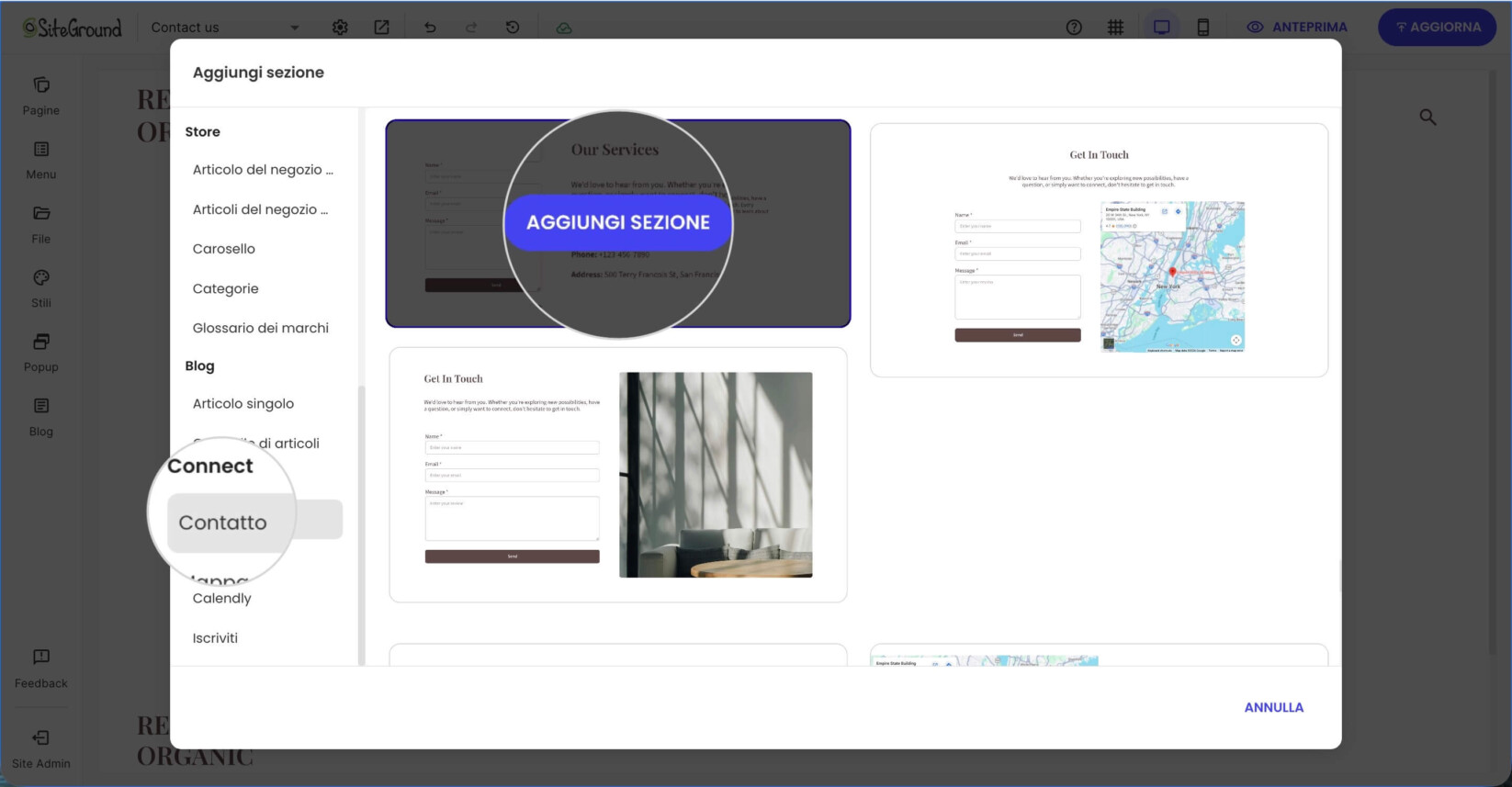Screen dimensions: 1512x787
Task: Select Carosello in Store list
Action: (x=224, y=249)
